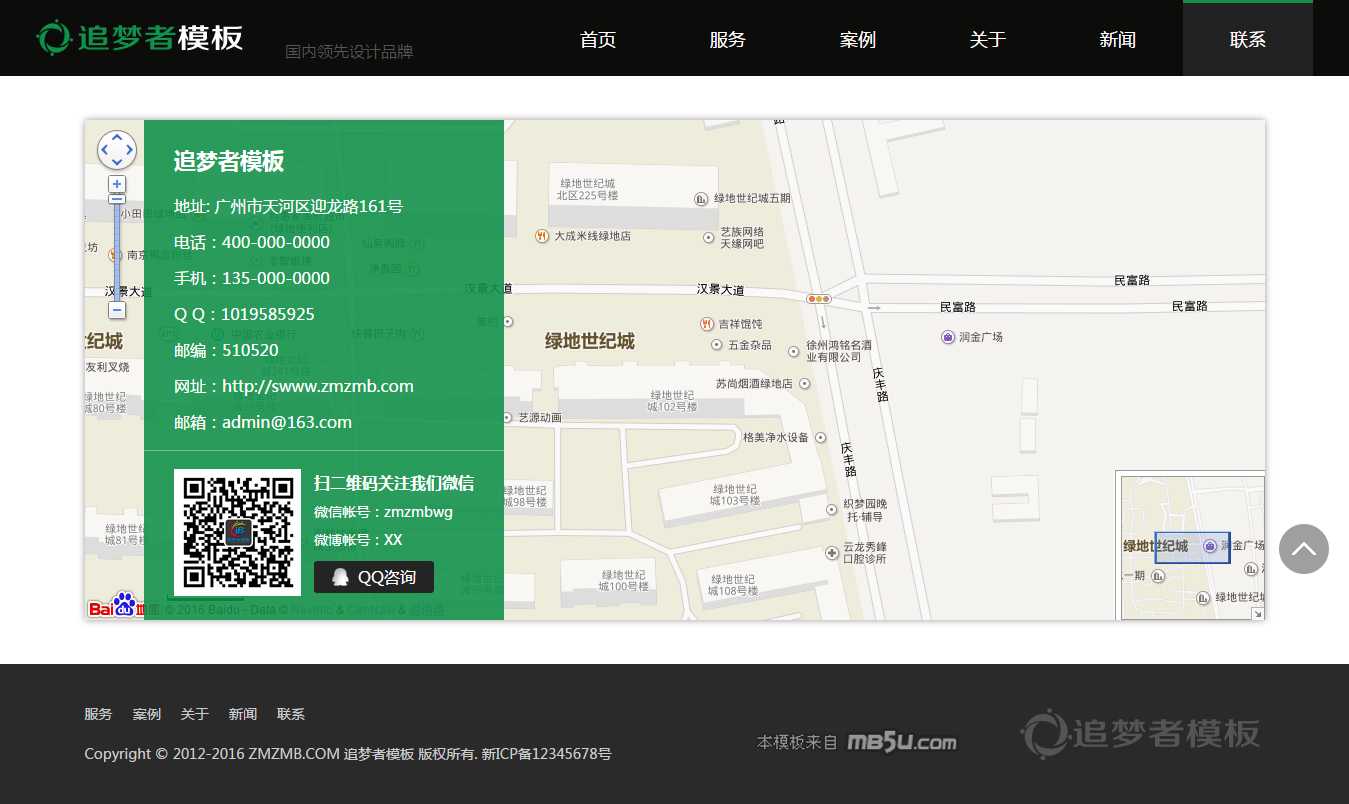Open the 首页 navigation menu item
This screenshot has width=1349, height=804.
pos(598,40)
